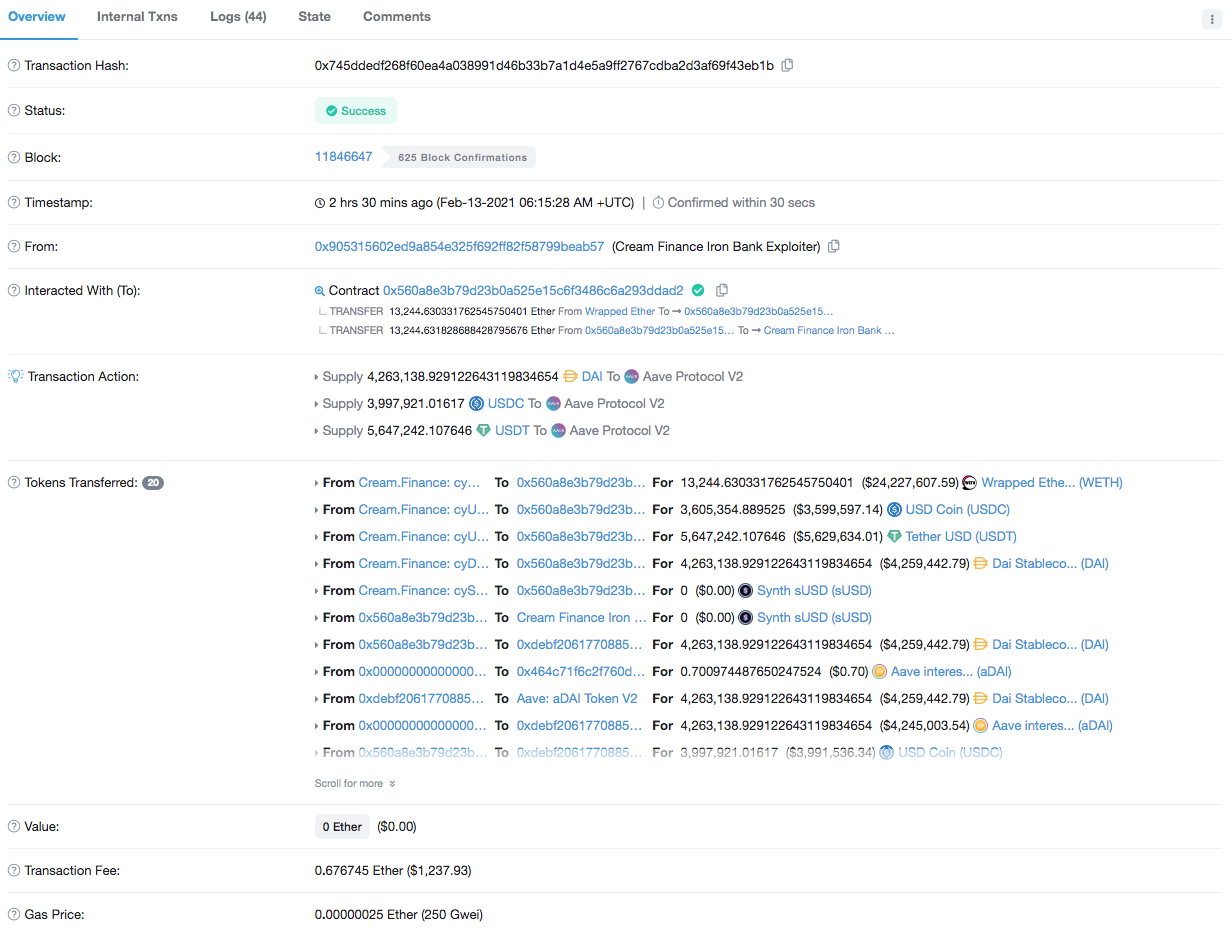Image resolution: width=1232 pixels, height=935 pixels.
Task: Click the help icon beside From
Action: (14, 247)
